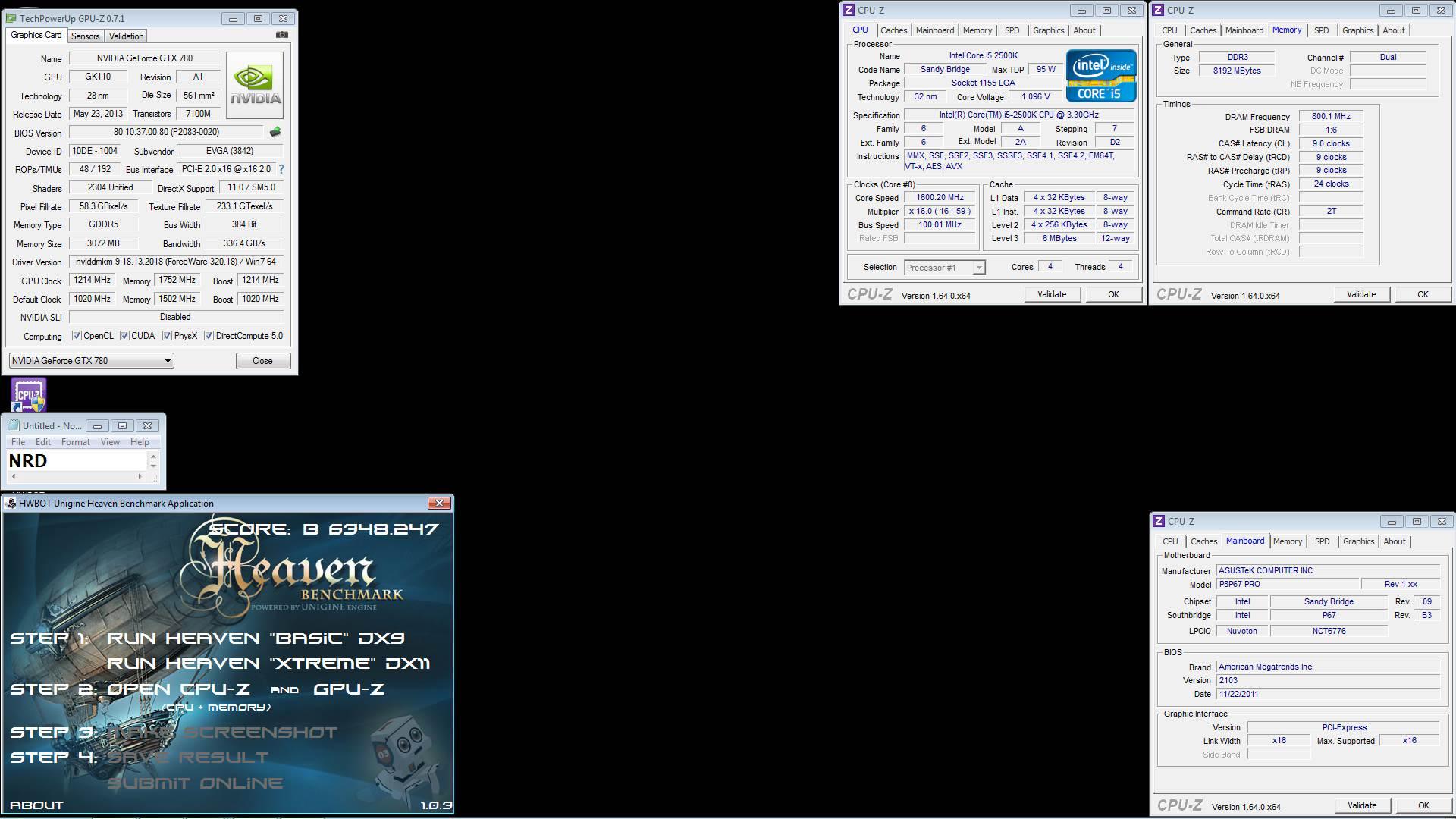1456x819 pixels.
Task: Click the Core Voltage 1.096 V value
Action: (1036, 97)
